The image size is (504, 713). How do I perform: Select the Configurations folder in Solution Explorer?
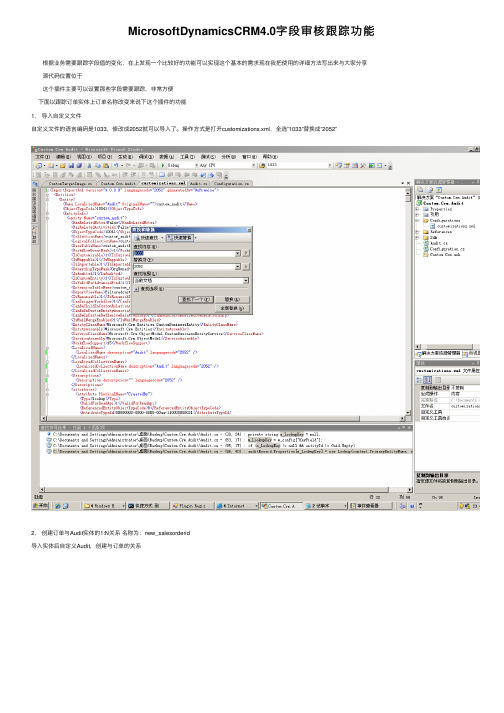441,221
